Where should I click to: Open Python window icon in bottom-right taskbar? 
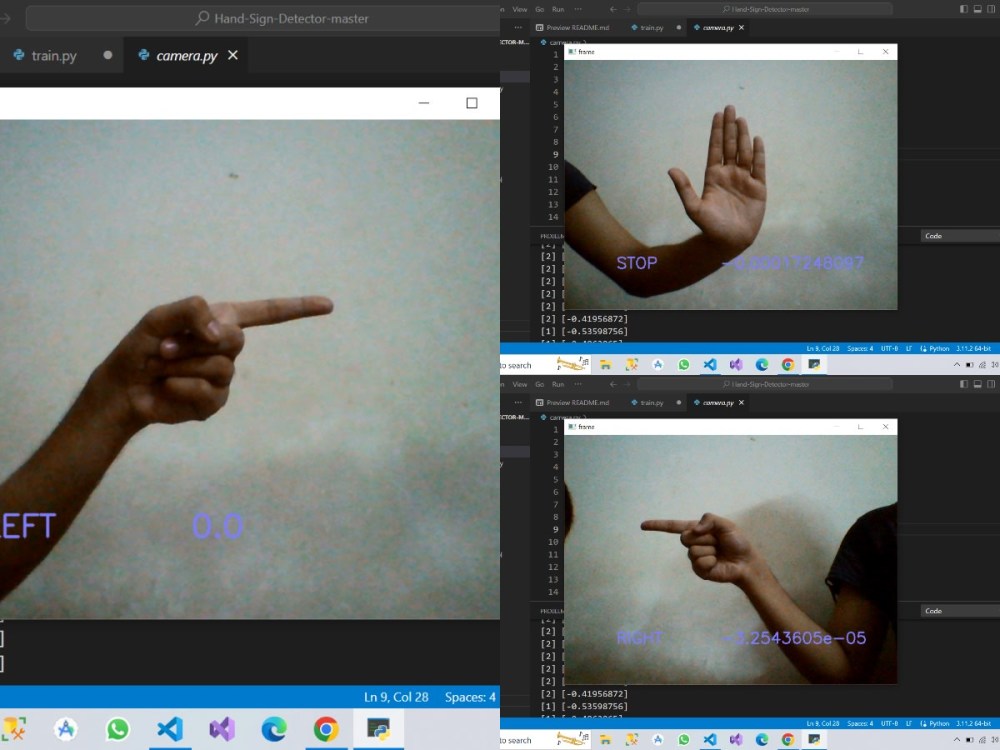(814, 740)
